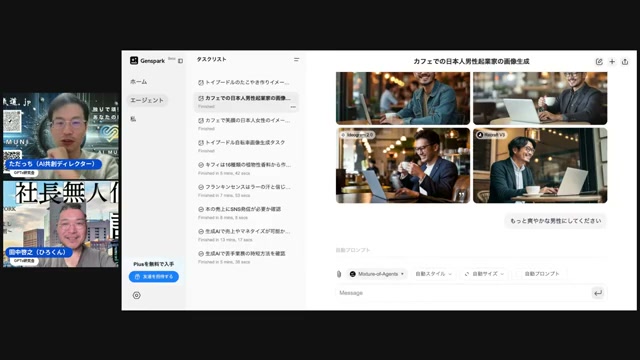Click the 友達を招待する button
Viewport: 640px width, 360px height.
point(154,277)
